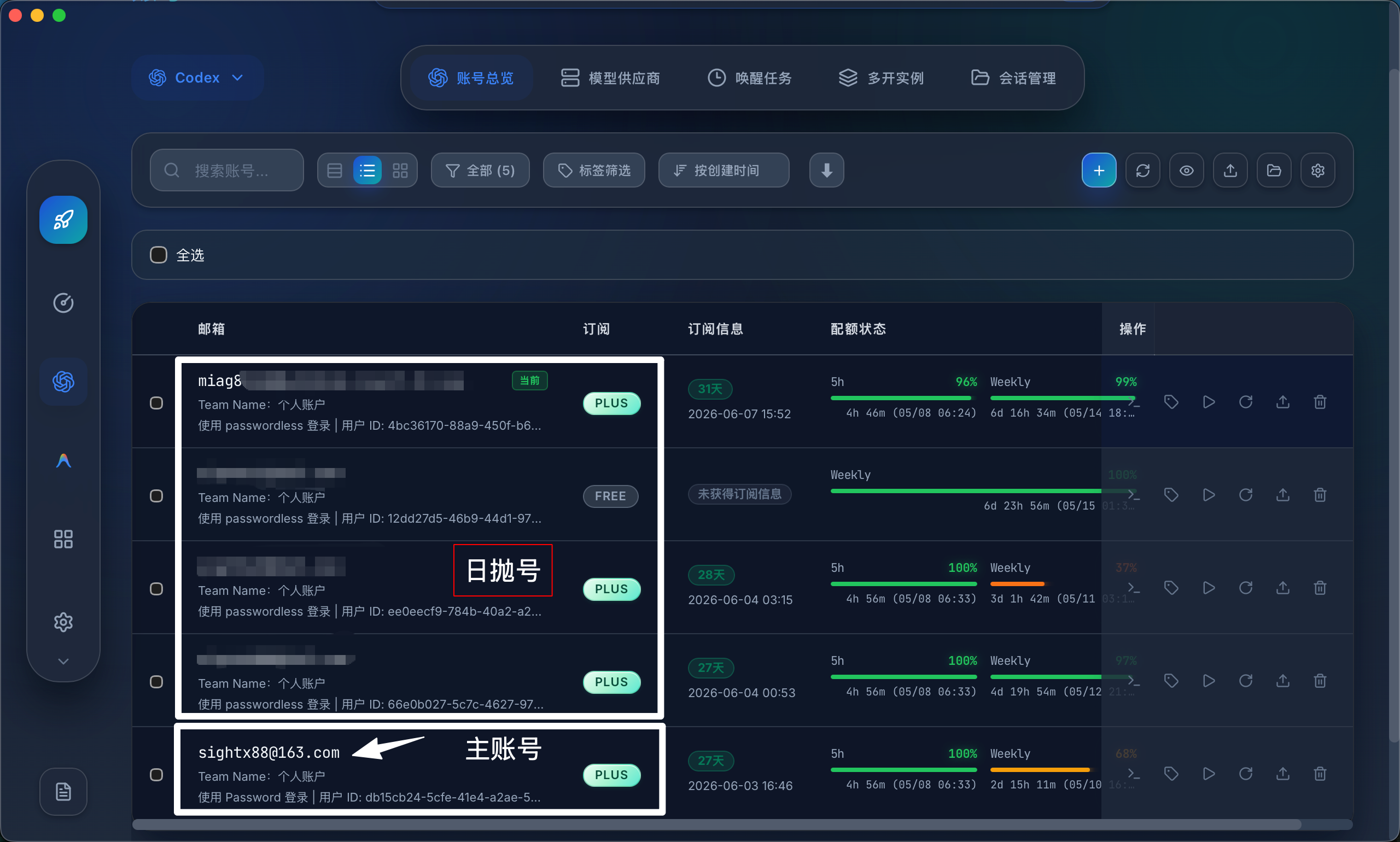Click the FREE row Weekly quota bar
This screenshot has width=1400, height=842.
coord(983,492)
